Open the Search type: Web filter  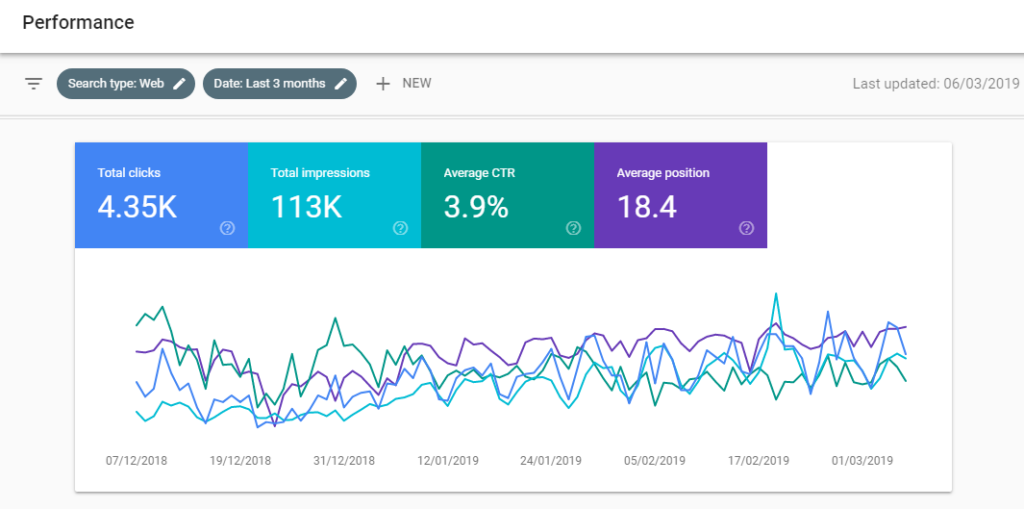click(115, 84)
